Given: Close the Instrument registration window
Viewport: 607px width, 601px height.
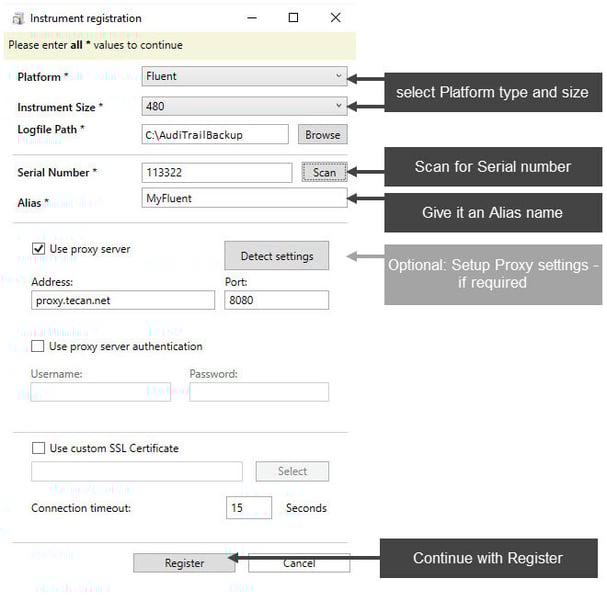Looking at the screenshot, I should (336, 18).
